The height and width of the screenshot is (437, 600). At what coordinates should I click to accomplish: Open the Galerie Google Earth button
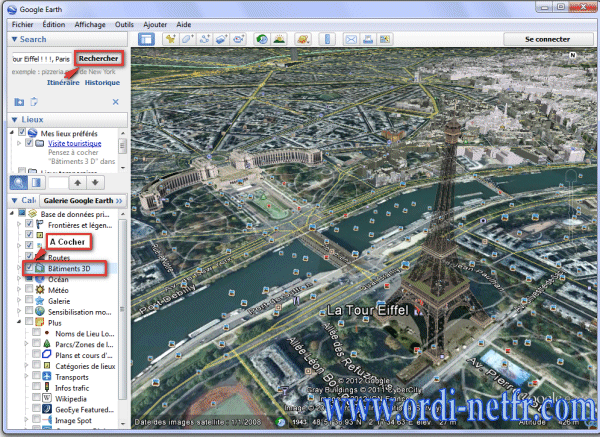(83, 201)
